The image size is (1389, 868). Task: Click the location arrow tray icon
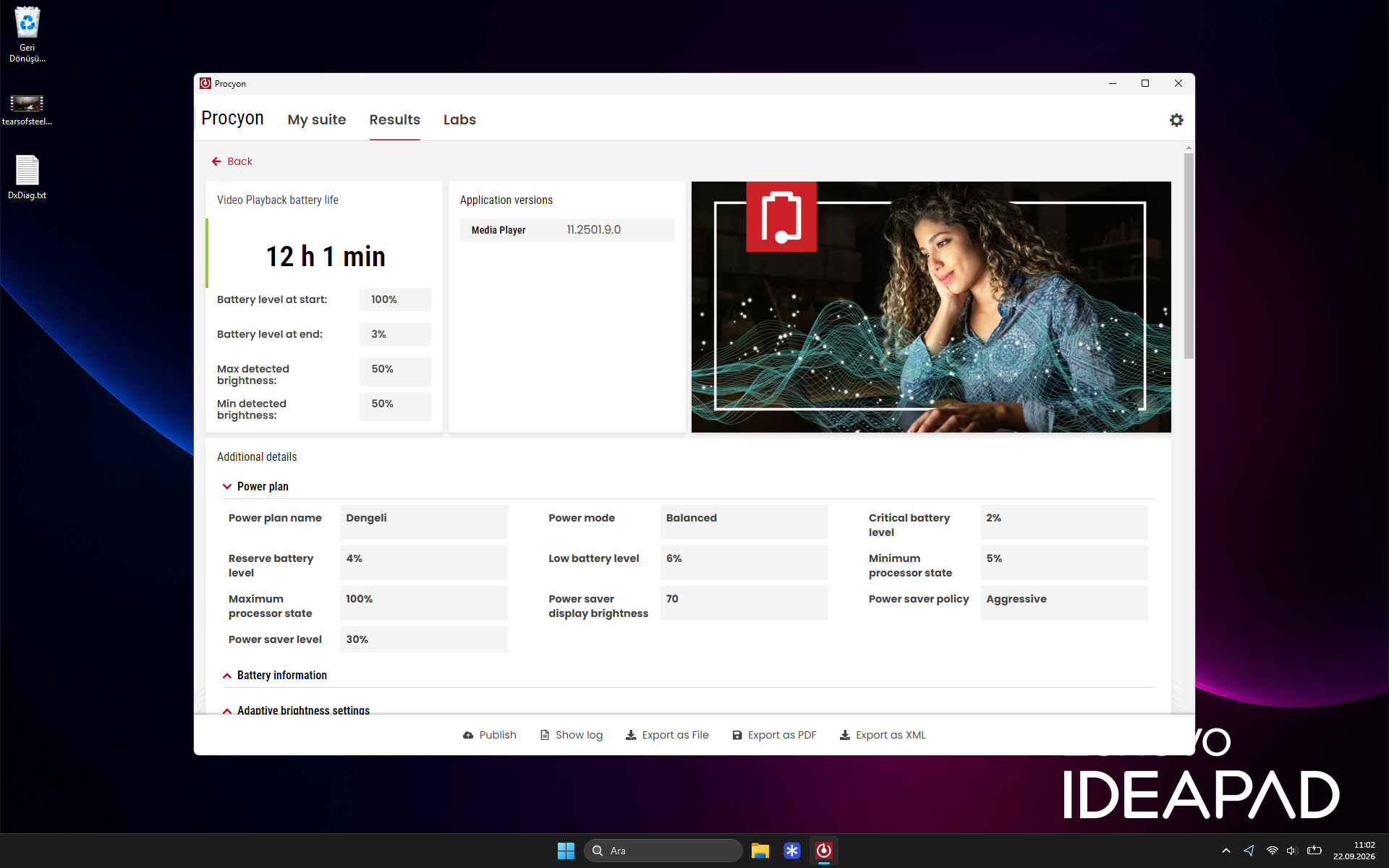click(1249, 851)
